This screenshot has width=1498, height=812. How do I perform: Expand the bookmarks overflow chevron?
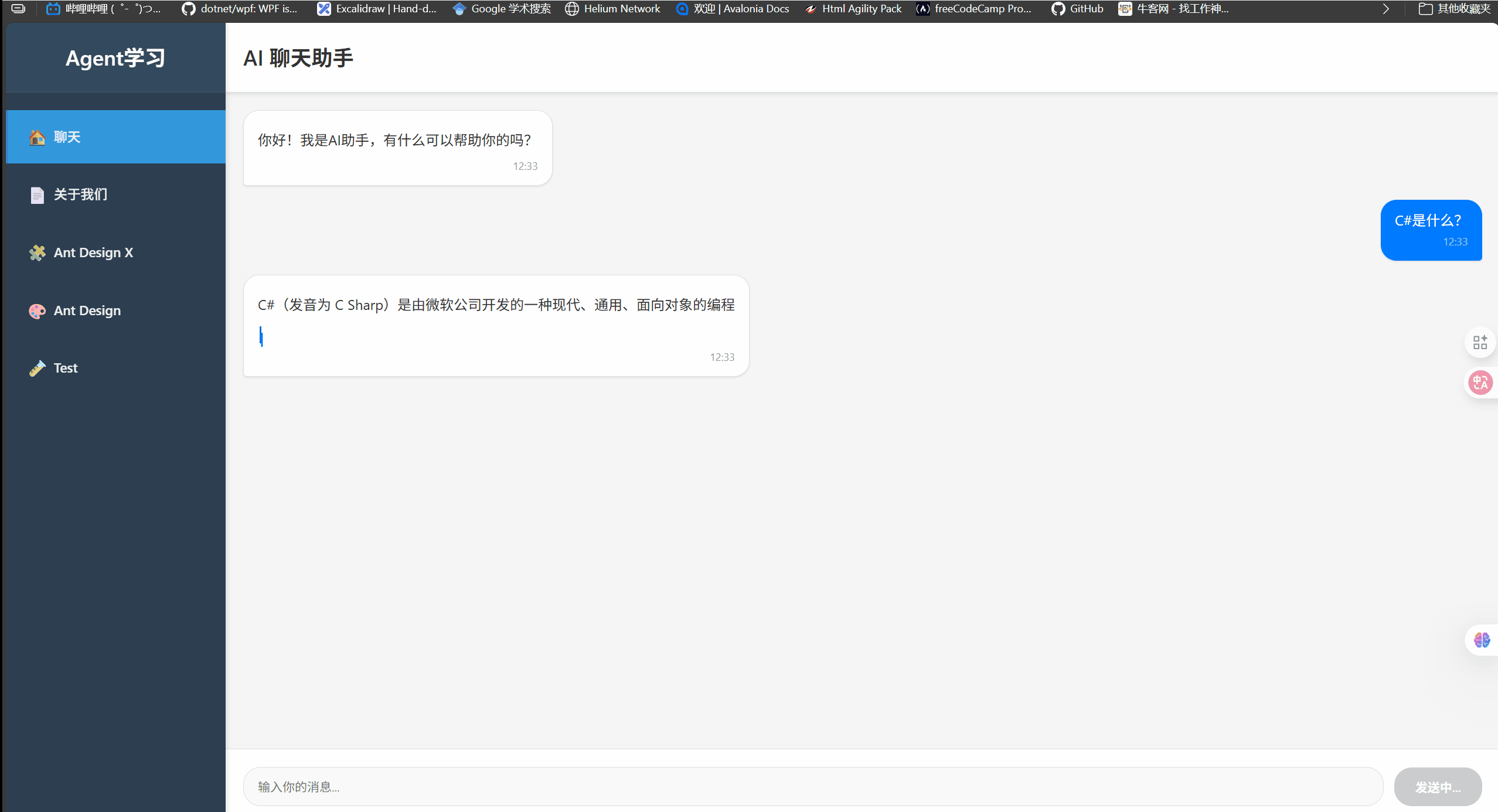(x=1386, y=9)
